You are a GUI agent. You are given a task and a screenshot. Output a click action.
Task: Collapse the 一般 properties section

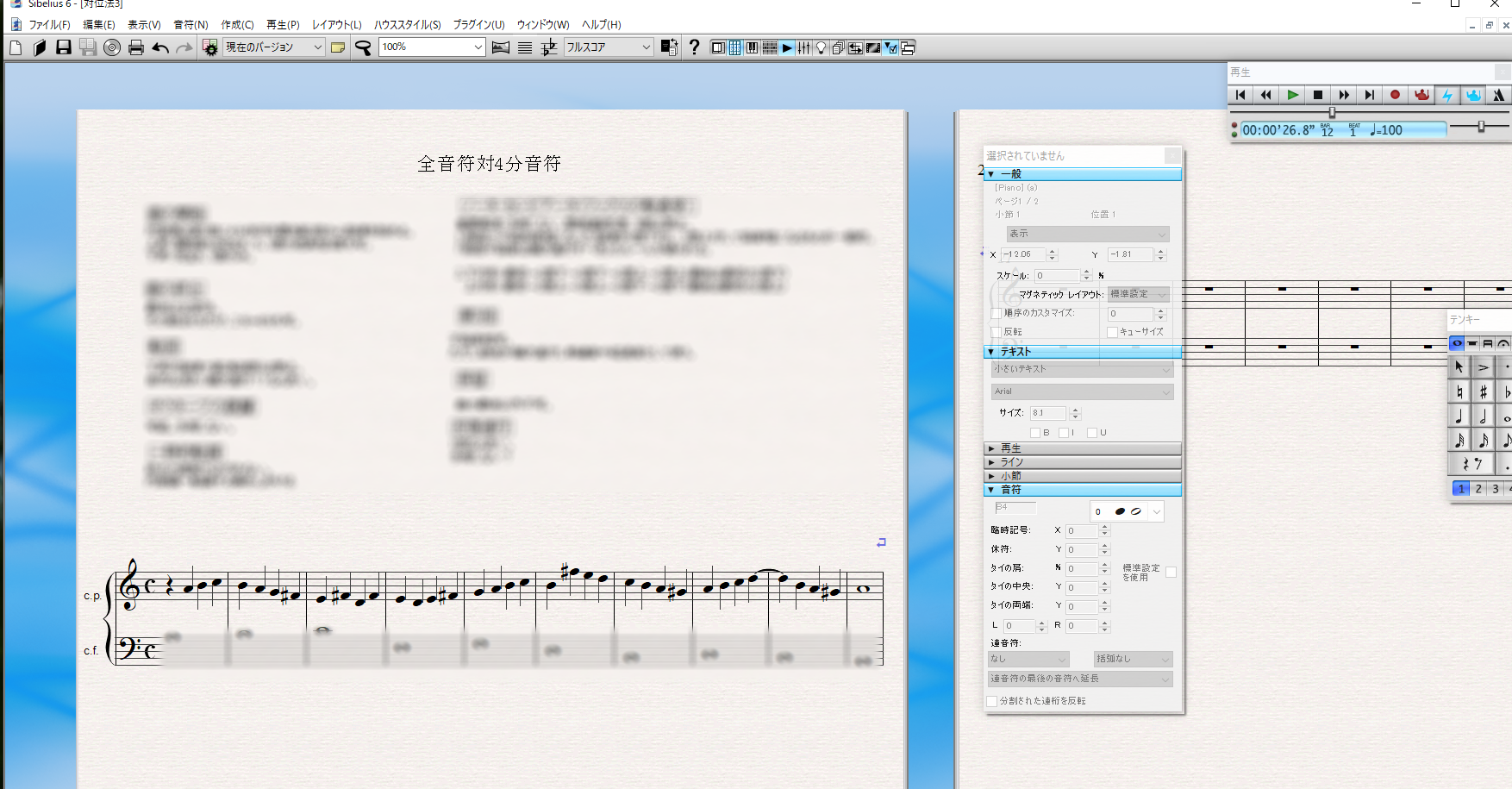tap(1083, 174)
